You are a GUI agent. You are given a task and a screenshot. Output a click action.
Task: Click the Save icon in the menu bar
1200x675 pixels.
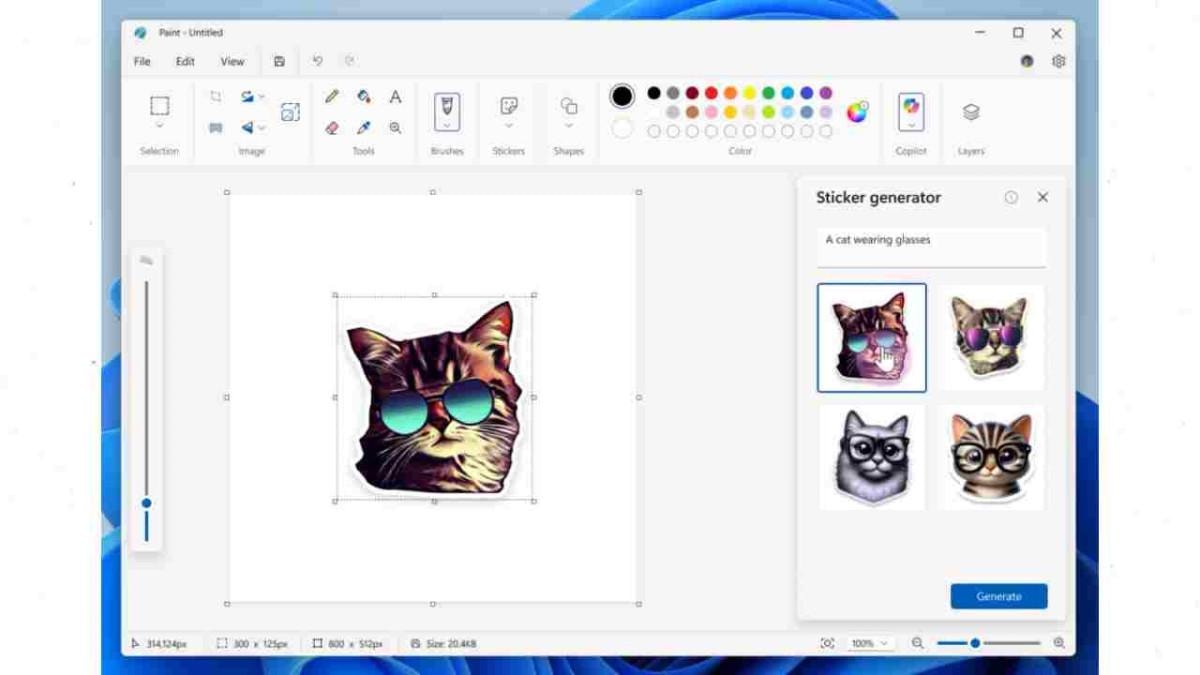pos(279,62)
